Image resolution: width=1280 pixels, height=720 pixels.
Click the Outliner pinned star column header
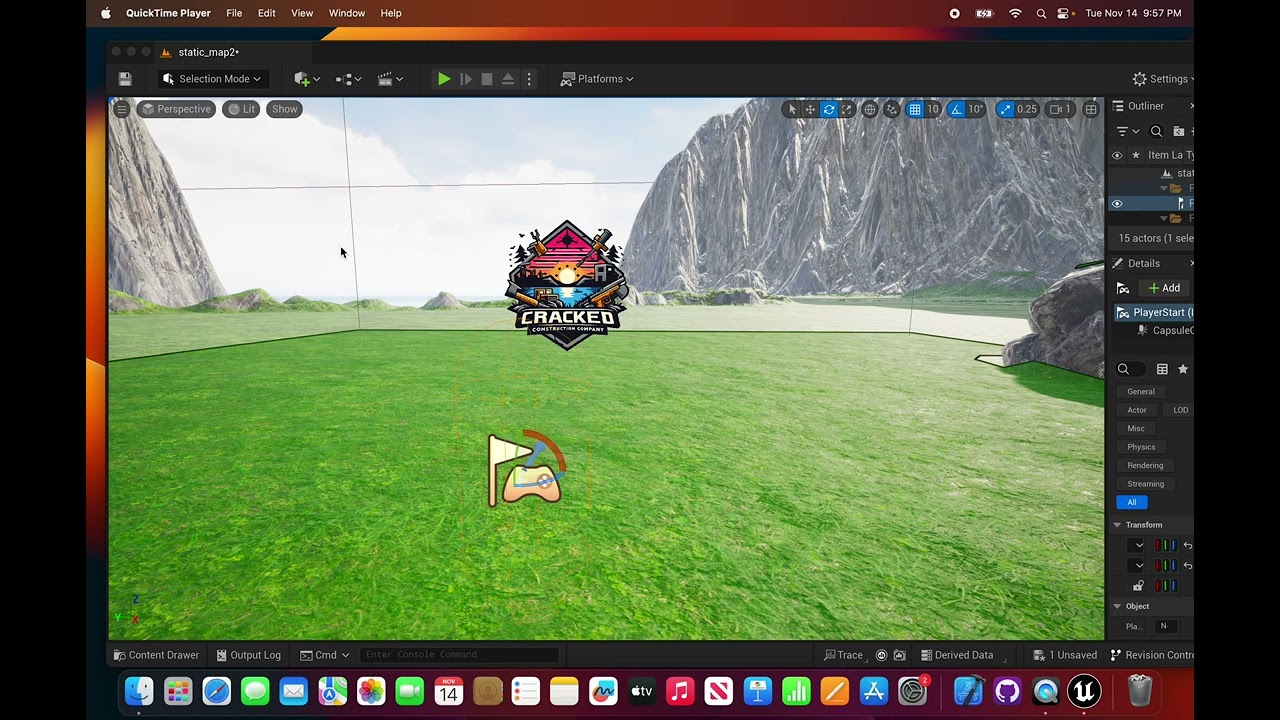point(1135,155)
